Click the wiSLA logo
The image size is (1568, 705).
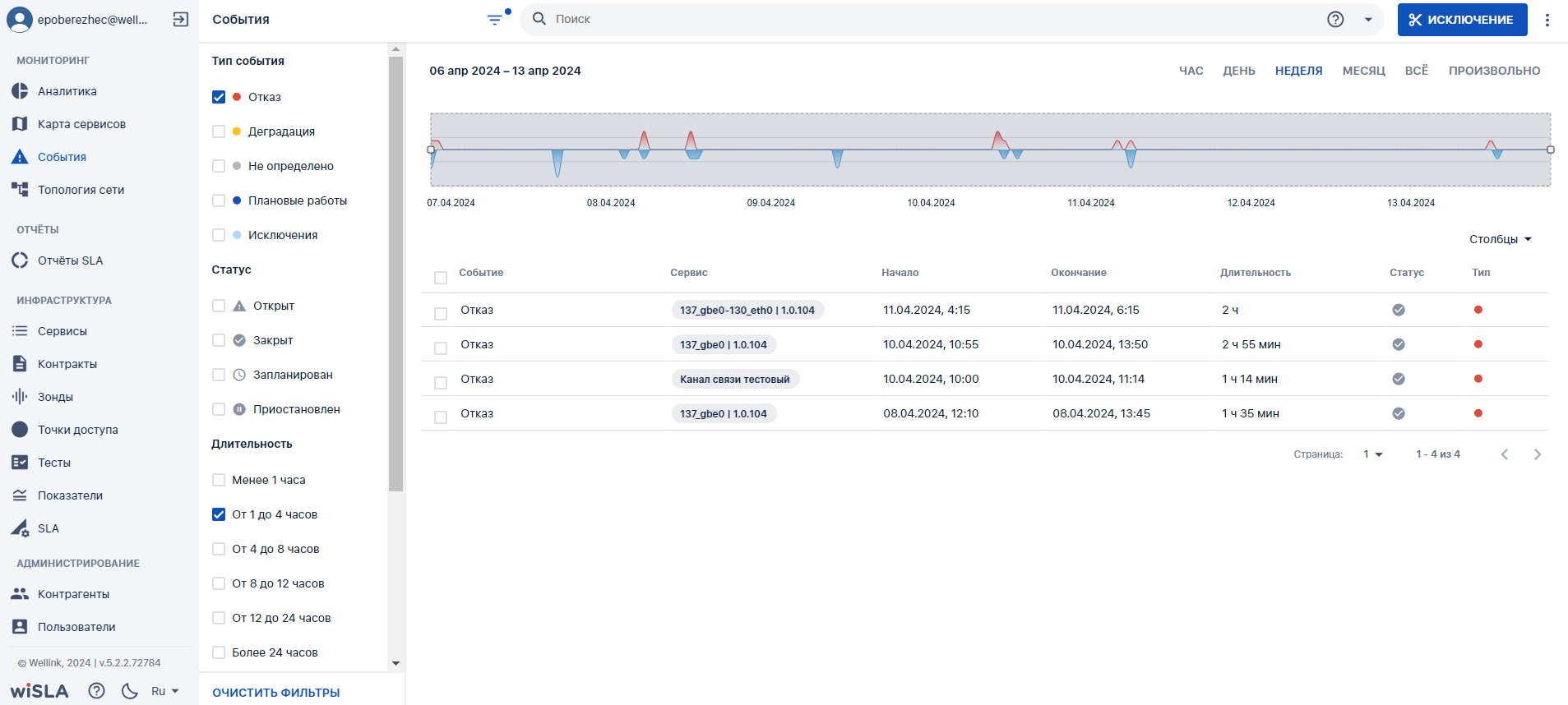click(39, 691)
